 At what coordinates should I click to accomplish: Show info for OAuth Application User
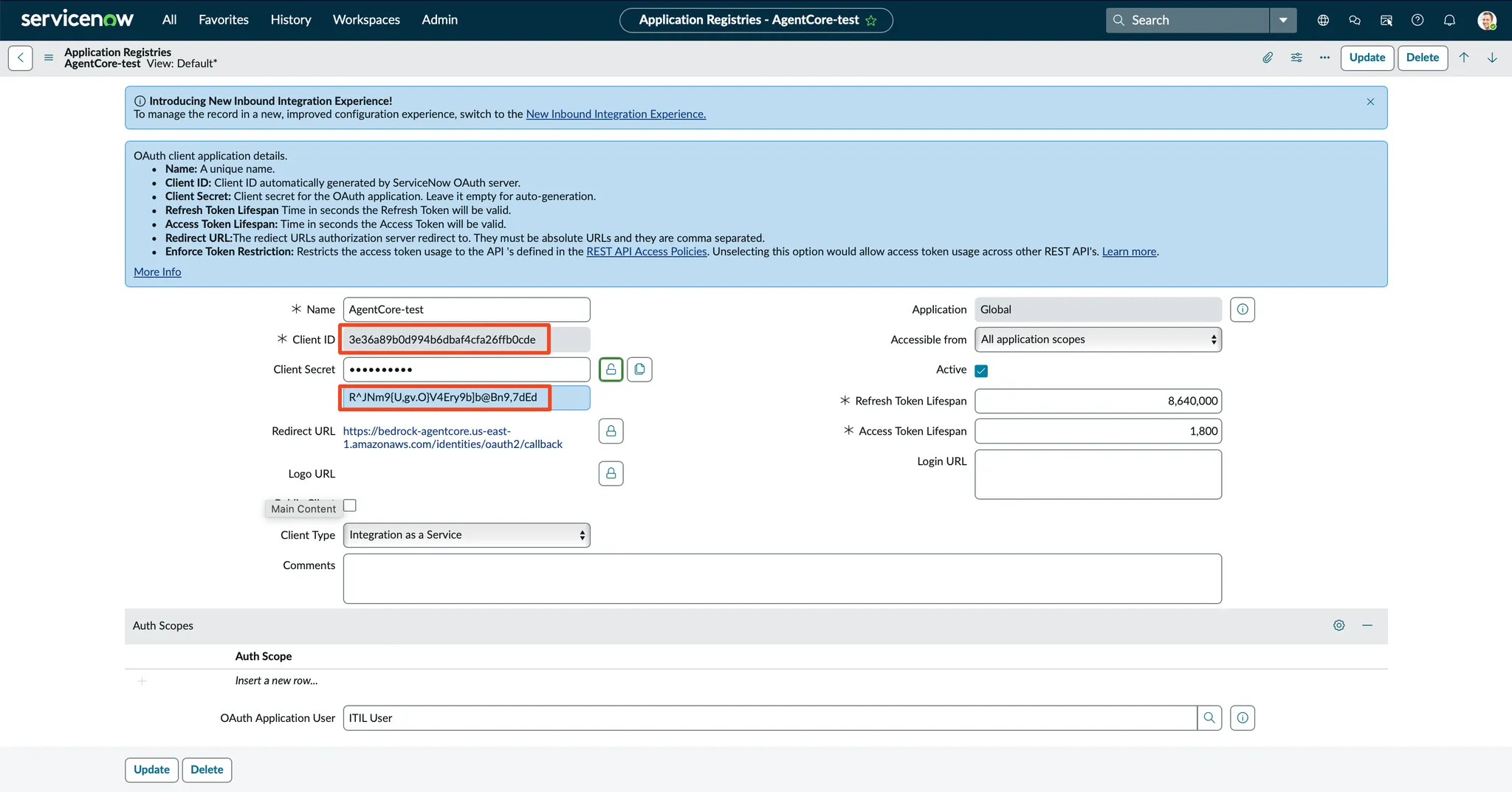[1243, 718]
